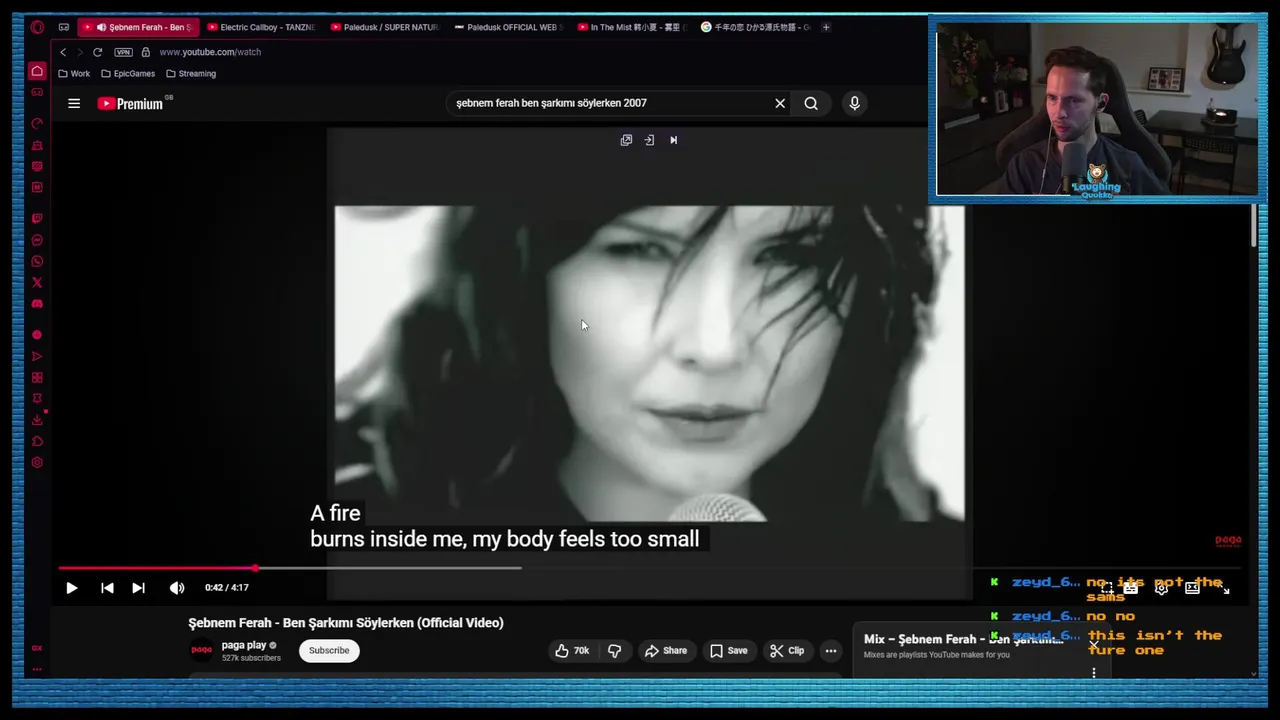The image size is (1280, 720).
Task: Click the paga play channel avatar
Action: click(x=202, y=650)
